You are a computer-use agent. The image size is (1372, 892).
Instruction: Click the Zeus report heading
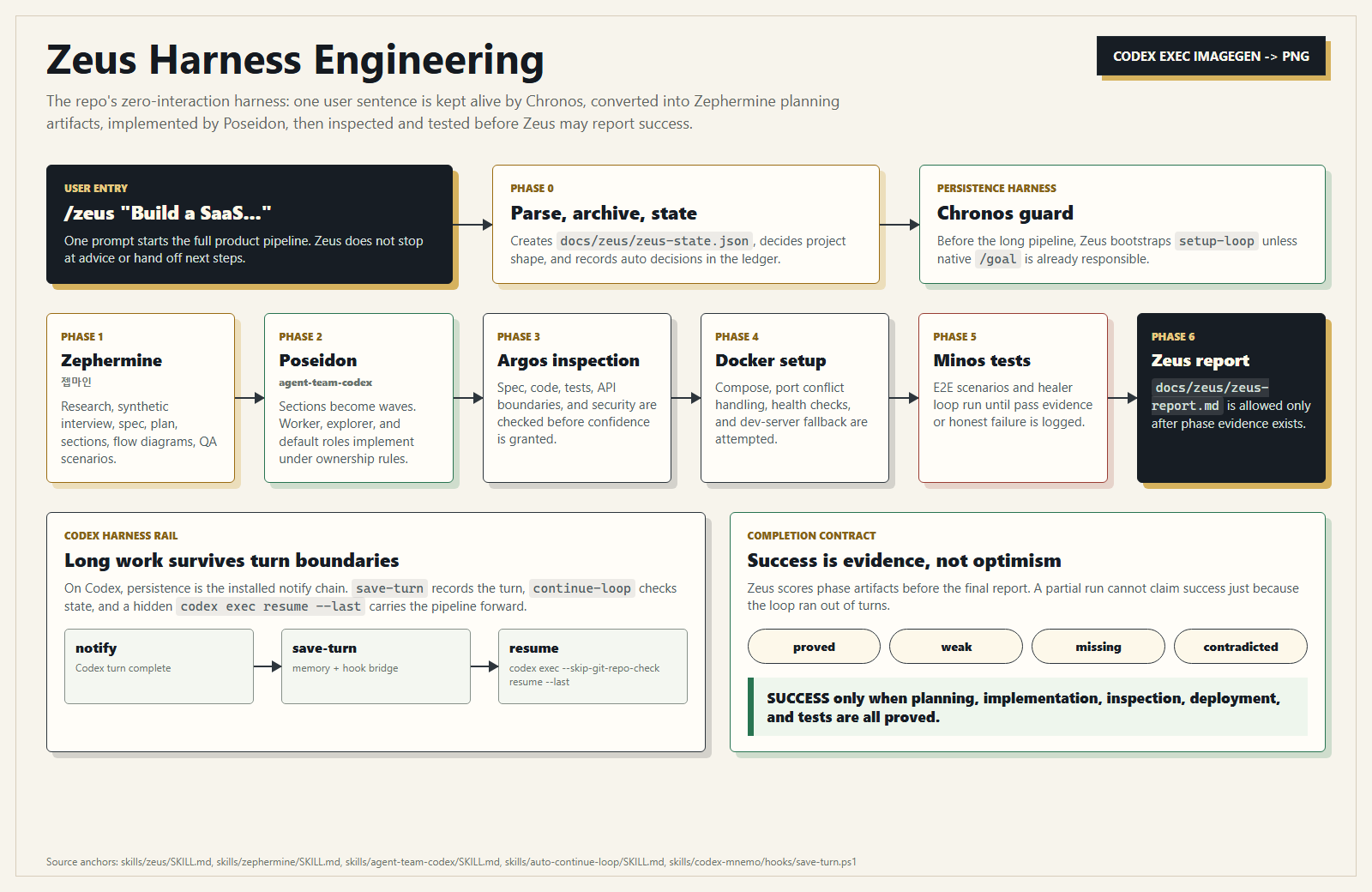1200,360
